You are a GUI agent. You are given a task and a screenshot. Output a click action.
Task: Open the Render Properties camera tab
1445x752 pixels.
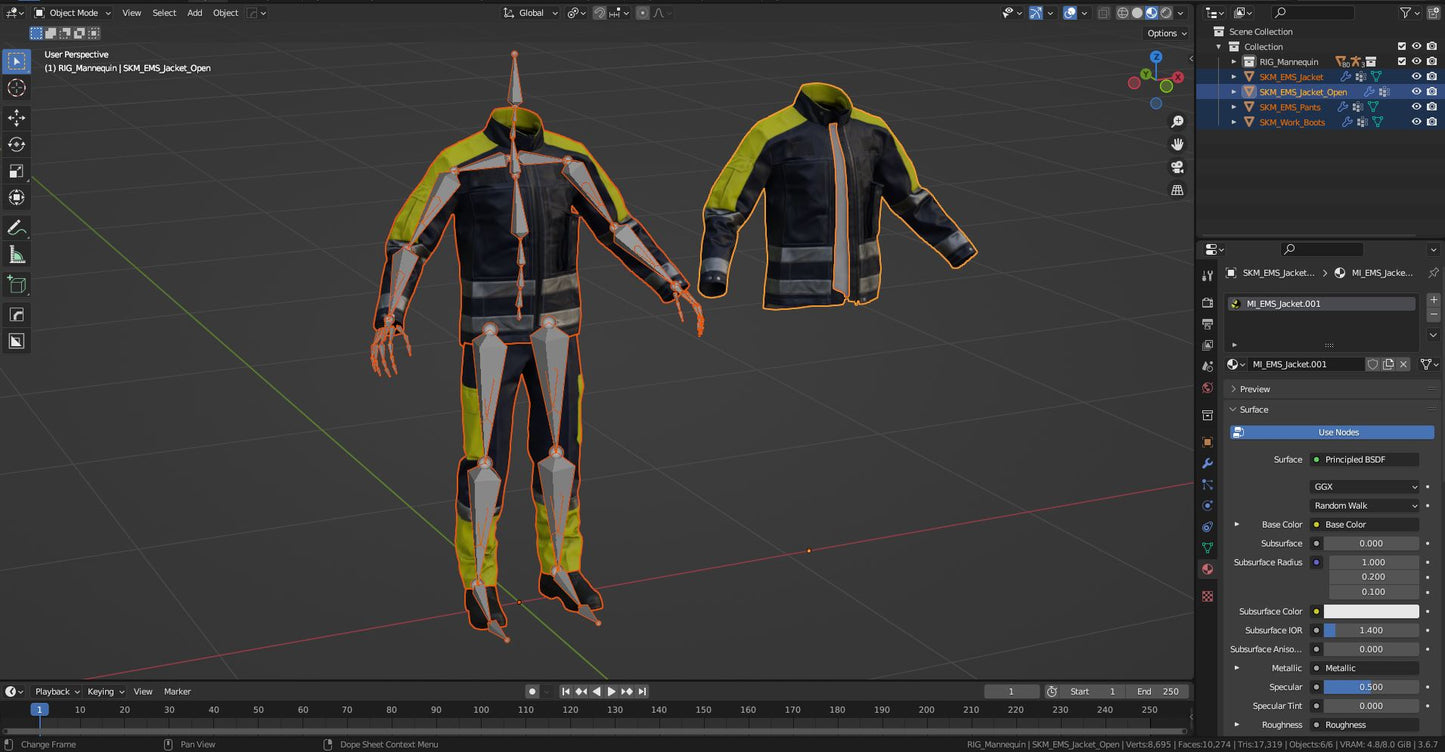tap(1207, 302)
